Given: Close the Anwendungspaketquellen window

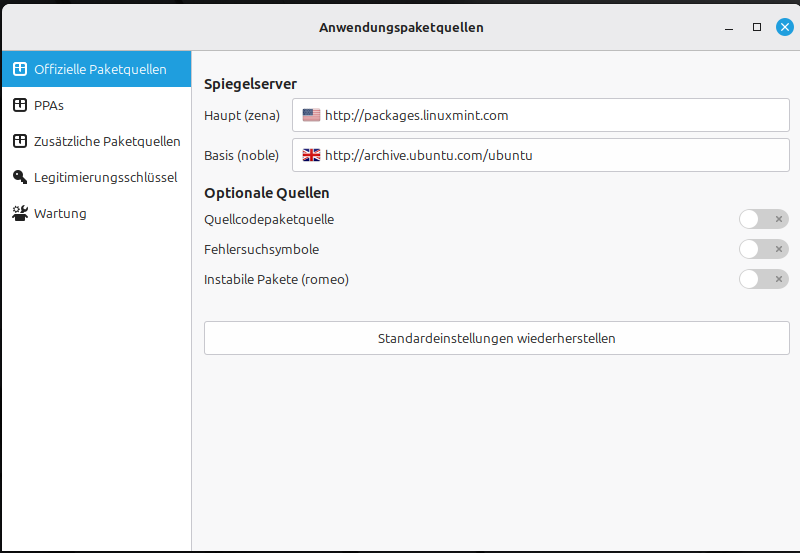Looking at the screenshot, I should (785, 27).
